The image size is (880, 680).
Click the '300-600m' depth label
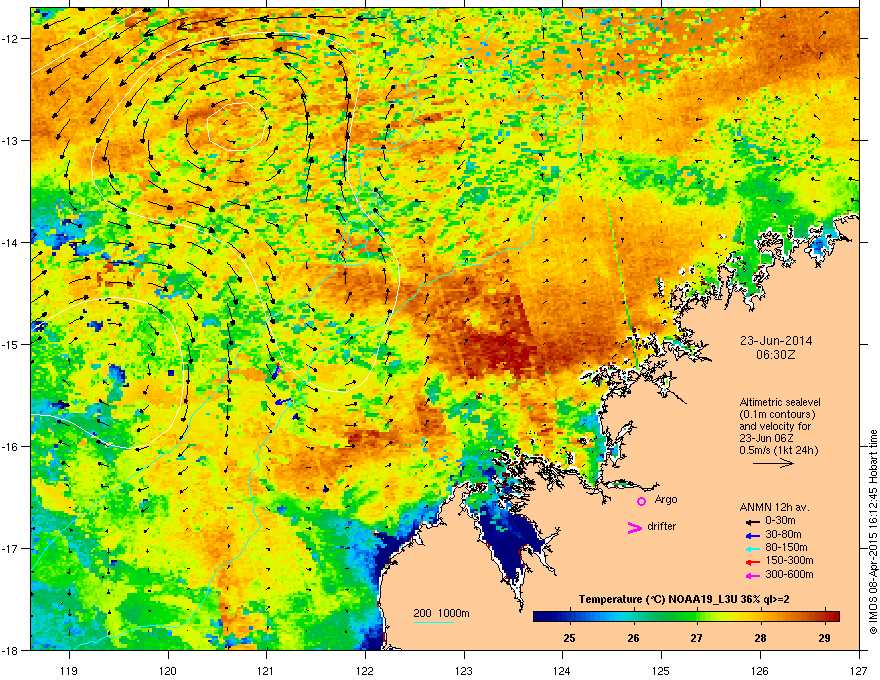[789, 574]
